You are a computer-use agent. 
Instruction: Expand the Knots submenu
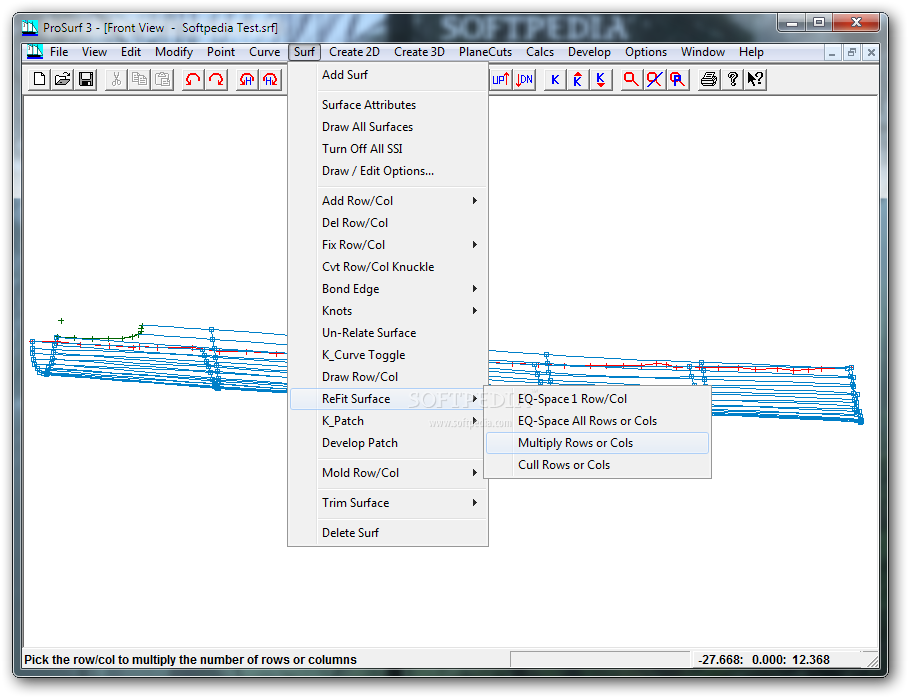(388, 311)
